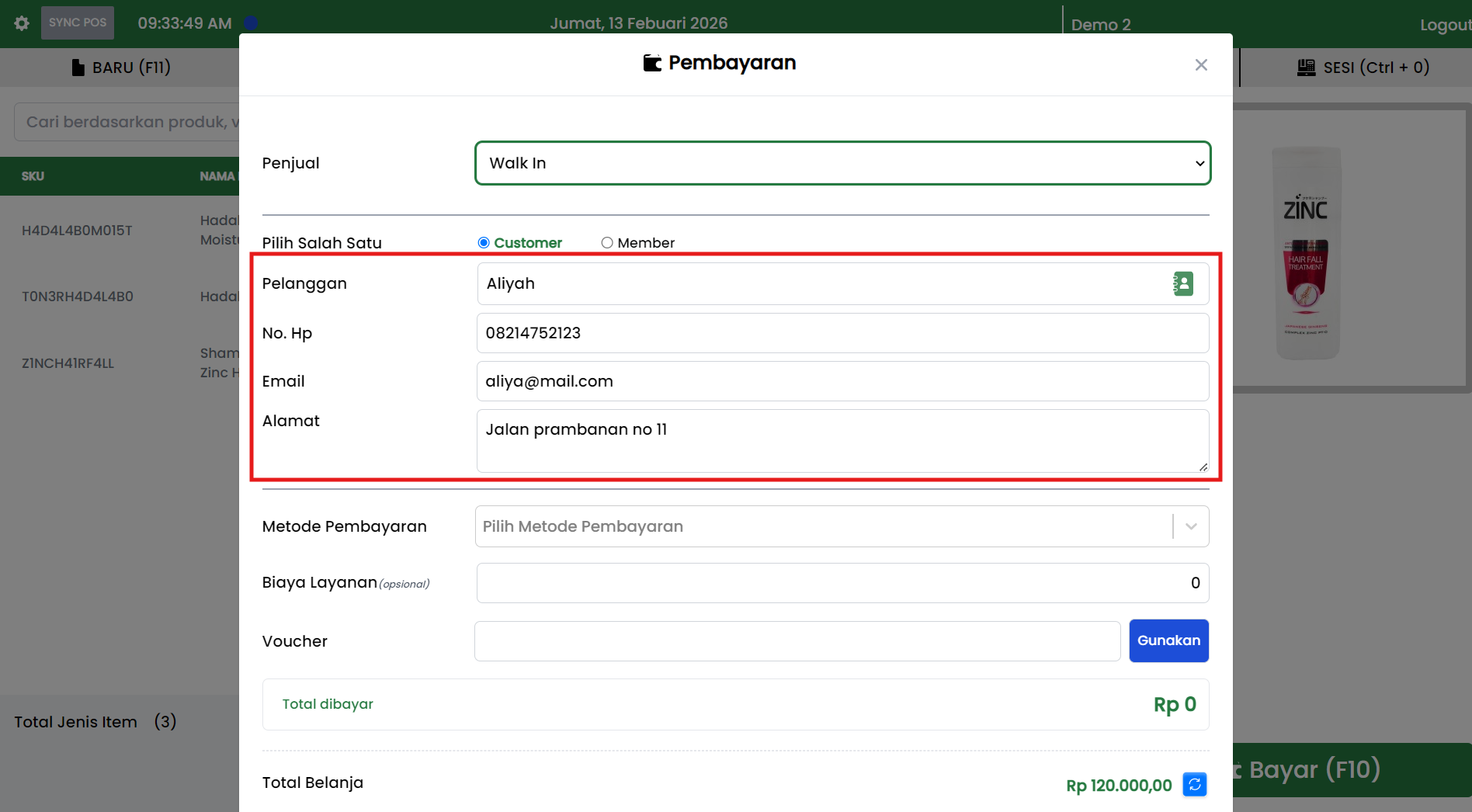This screenshot has height=812, width=1472.
Task: Click the customer contact book icon
Action: [1182, 284]
